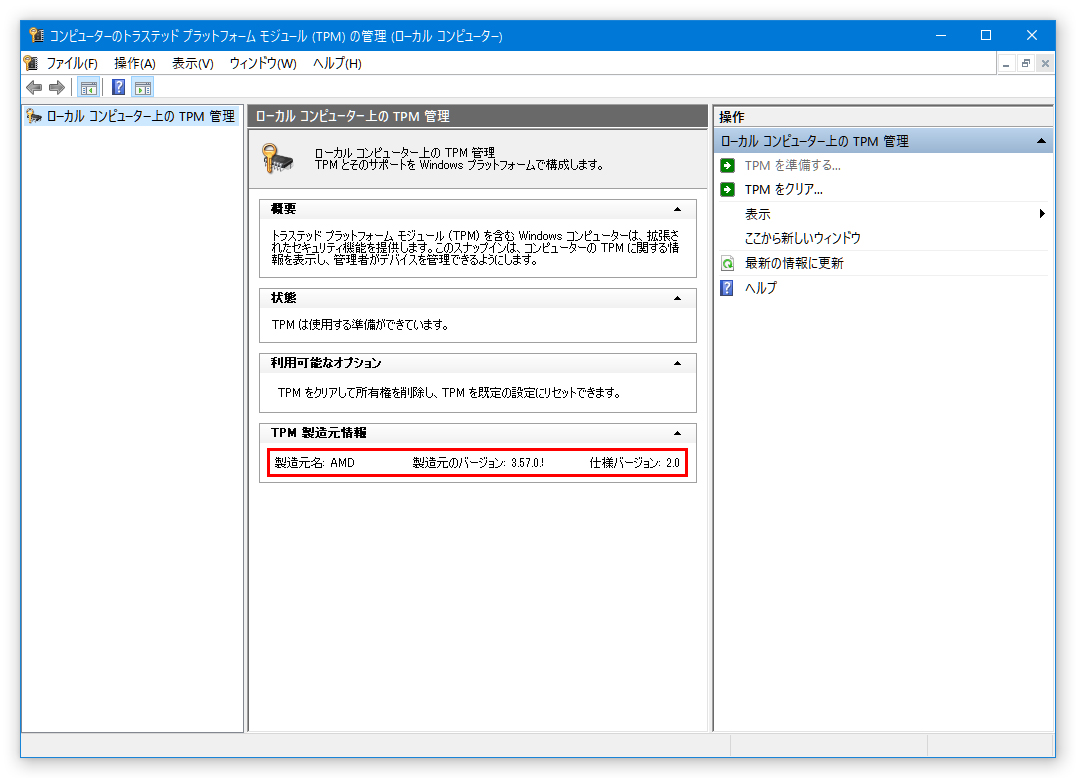Click 製造元のバージョン: 3.57.0 value
Image resolution: width=1076 pixels, height=778 pixels.
click(478, 463)
